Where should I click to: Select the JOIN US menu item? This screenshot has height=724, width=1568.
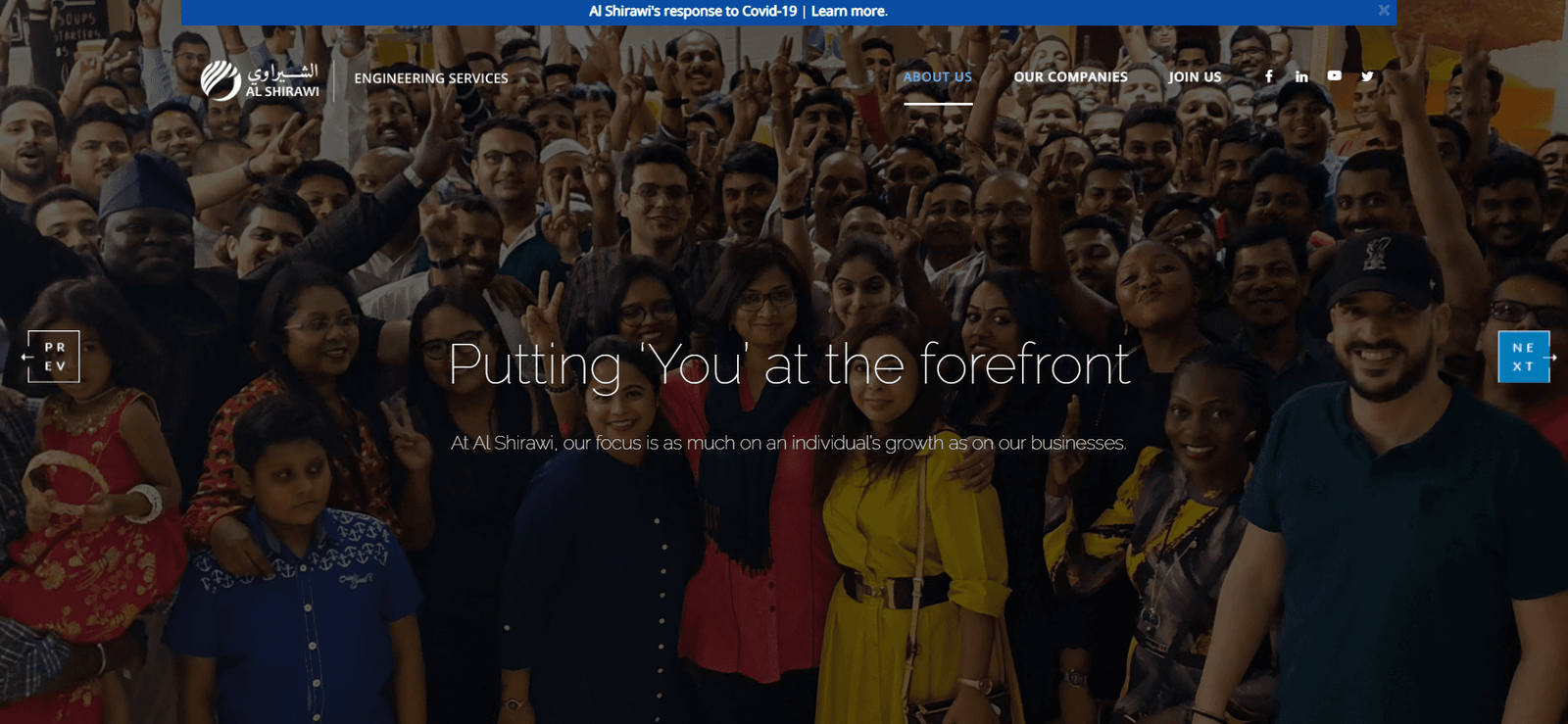pyautogui.click(x=1195, y=76)
